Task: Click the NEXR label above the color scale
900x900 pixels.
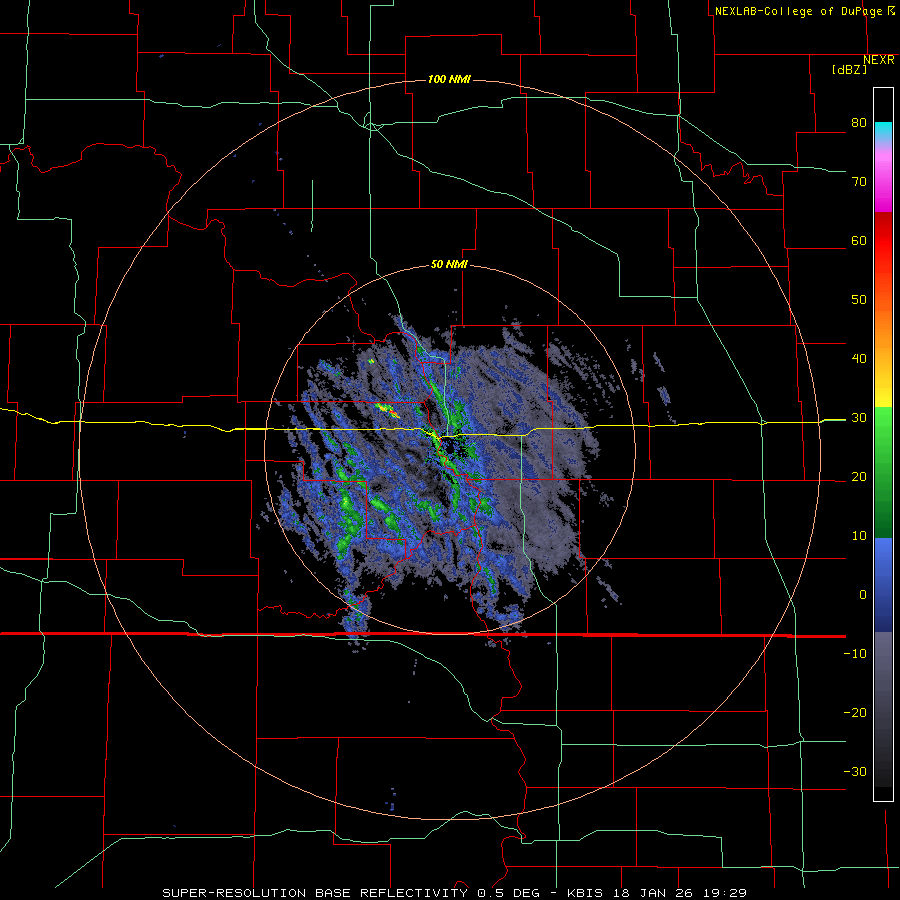Action: 879,60
